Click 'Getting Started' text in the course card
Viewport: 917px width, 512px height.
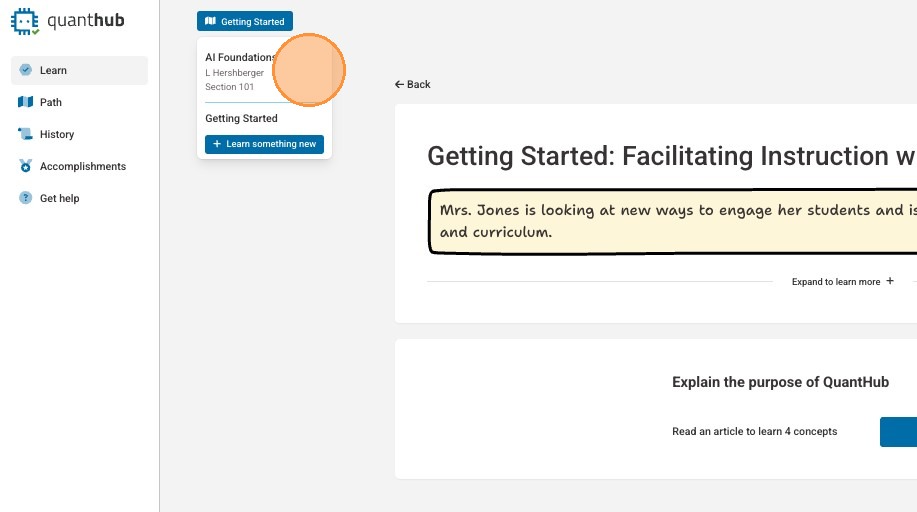(x=241, y=118)
